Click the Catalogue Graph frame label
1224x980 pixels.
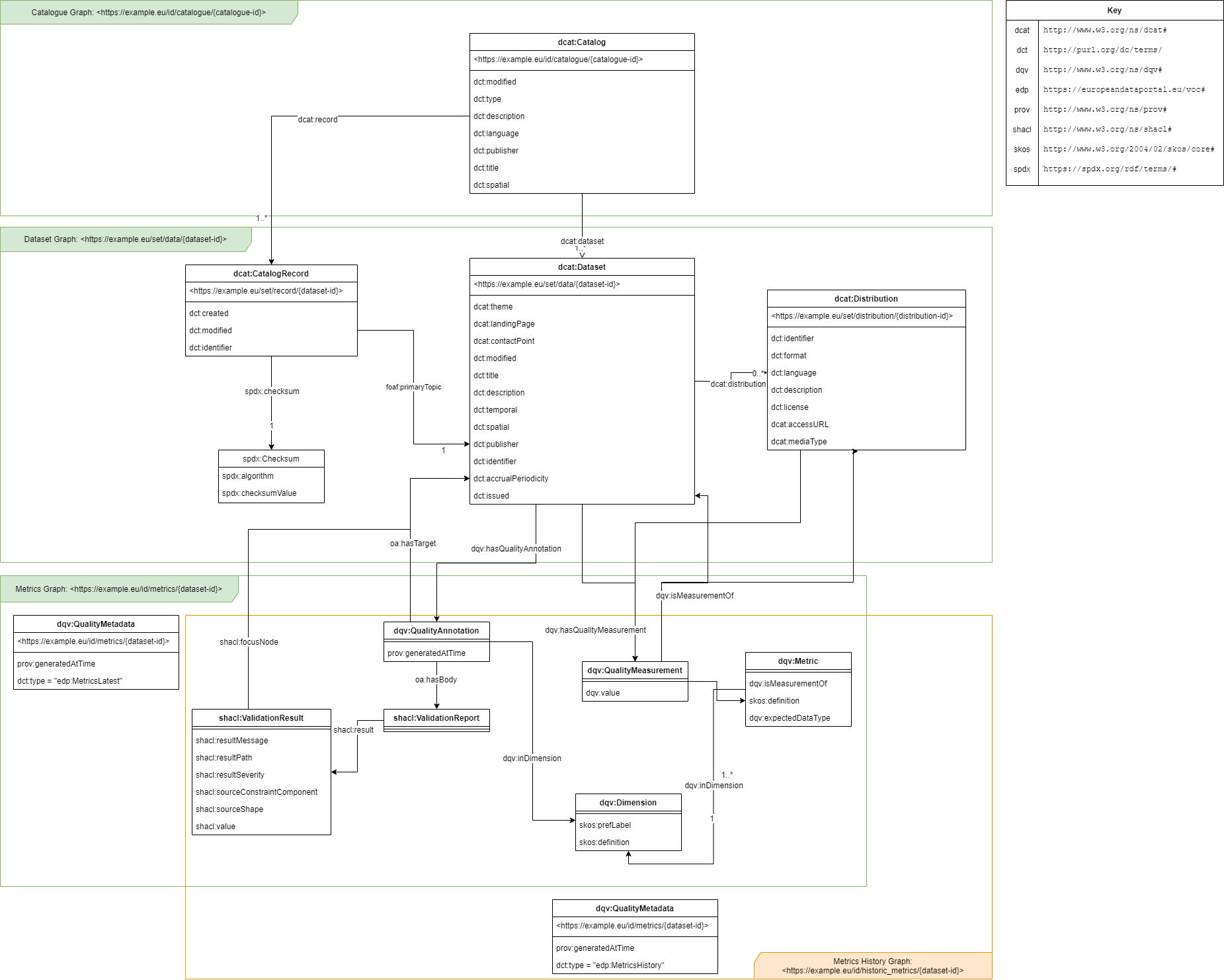148,13
